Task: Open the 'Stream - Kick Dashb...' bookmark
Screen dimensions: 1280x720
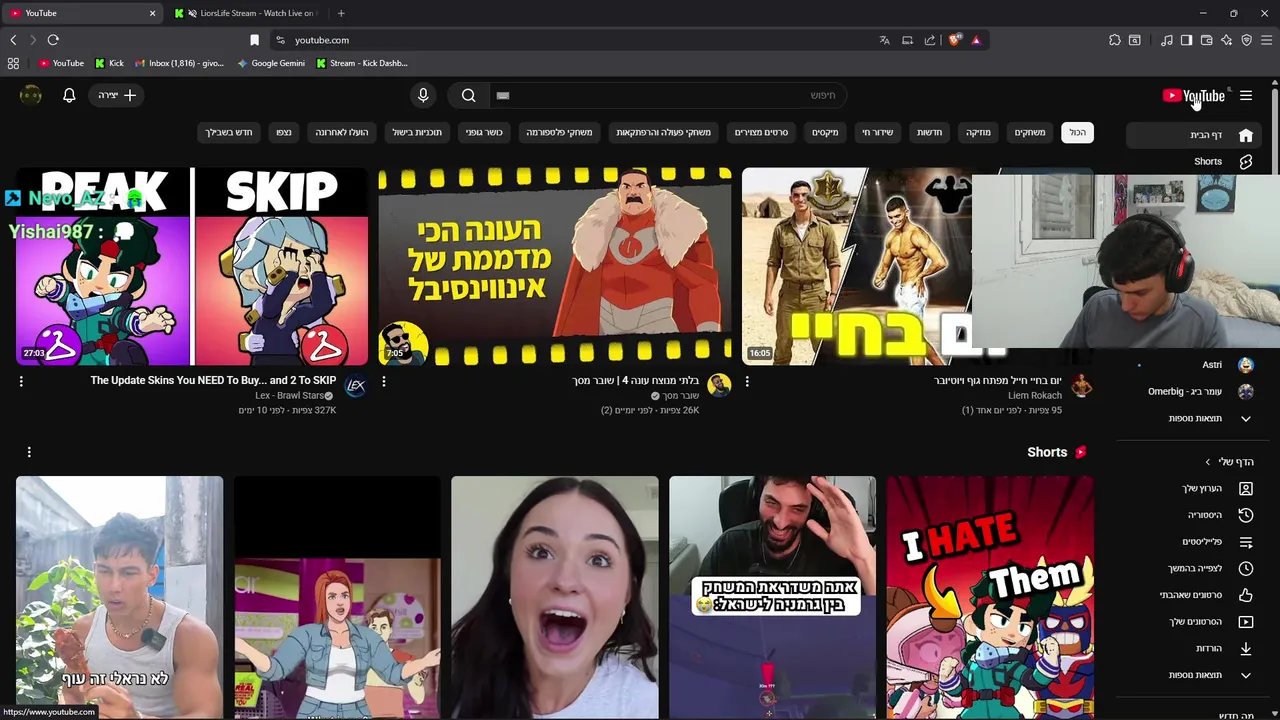Action: click(x=362, y=63)
